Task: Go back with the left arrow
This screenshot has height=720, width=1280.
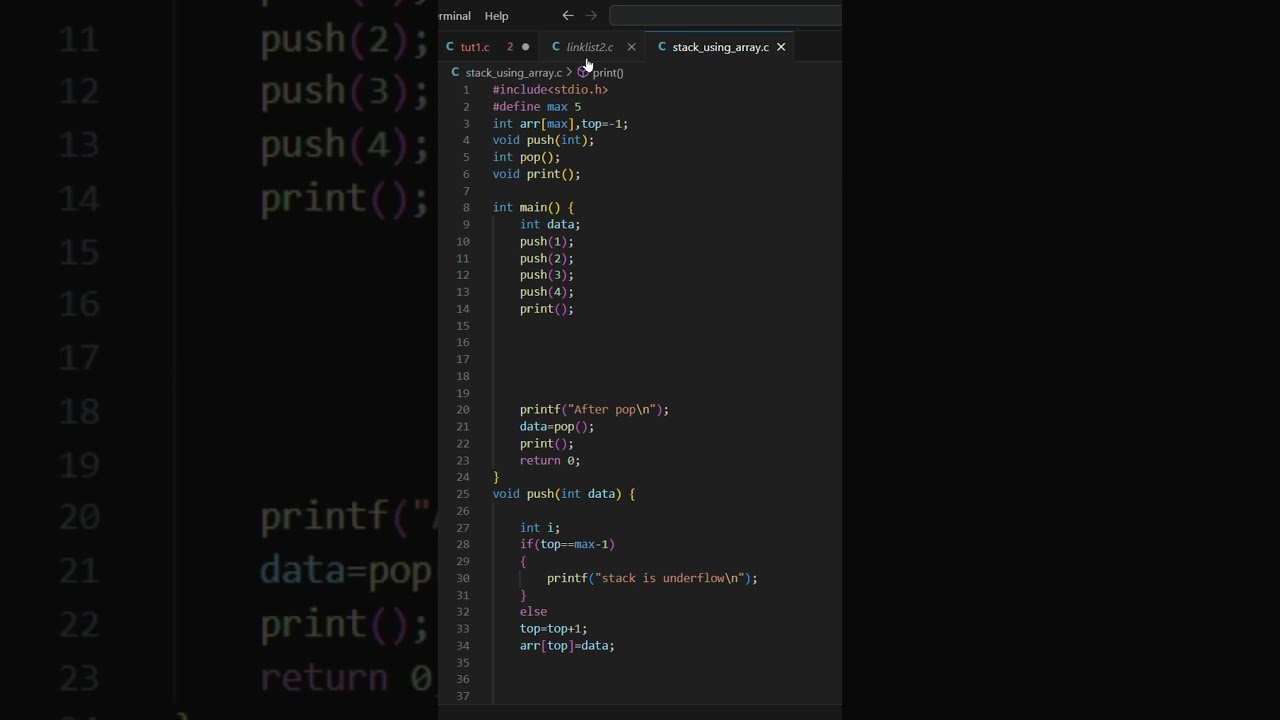Action: coord(568,15)
